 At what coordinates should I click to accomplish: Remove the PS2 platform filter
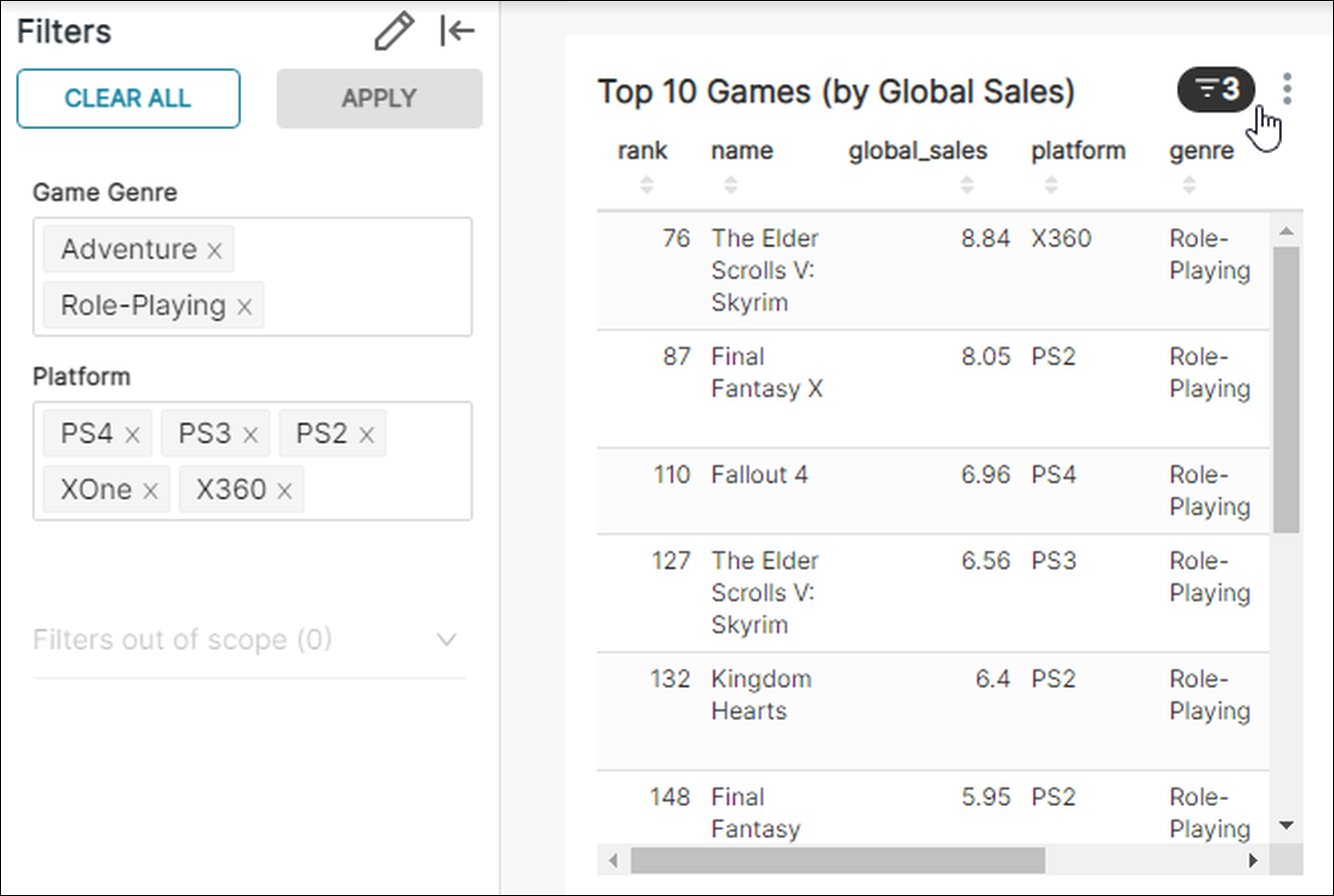click(366, 433)
